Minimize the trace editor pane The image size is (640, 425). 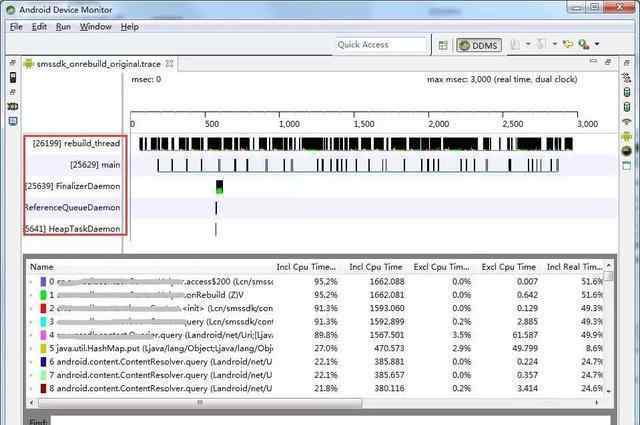[x=593, y=62]
